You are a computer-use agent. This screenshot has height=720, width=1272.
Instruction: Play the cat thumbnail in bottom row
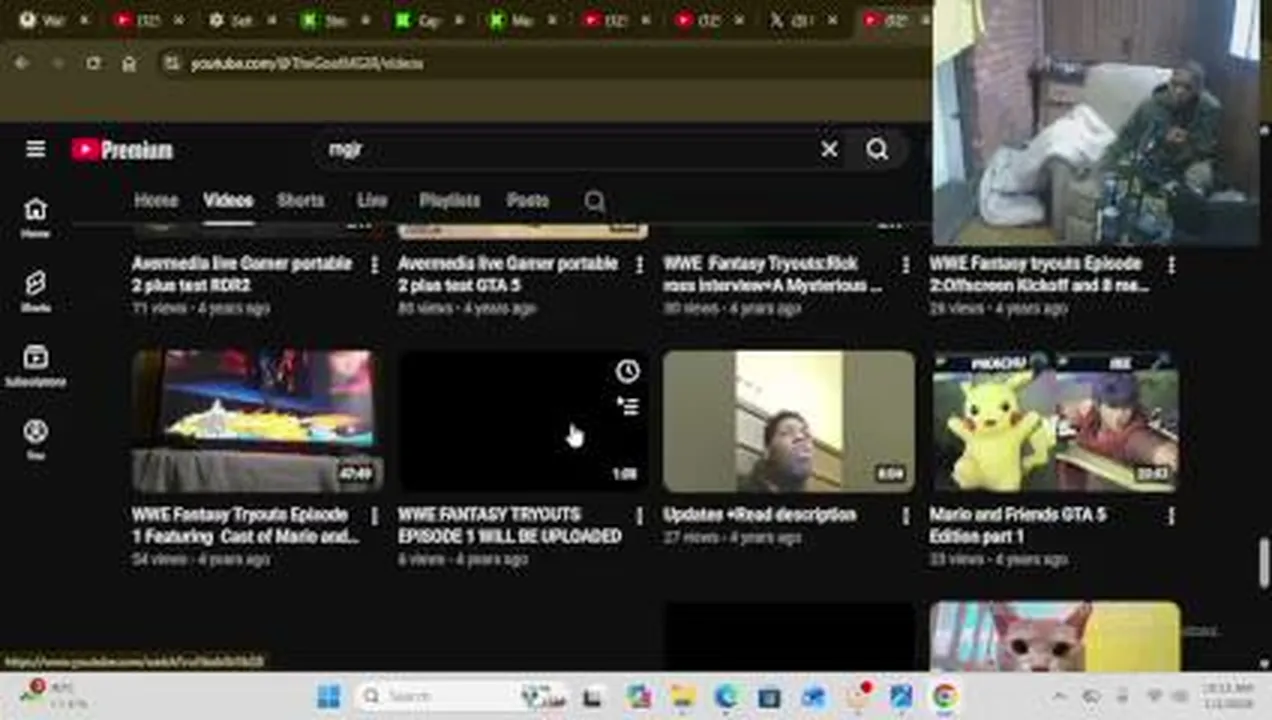click(1054, 636)
